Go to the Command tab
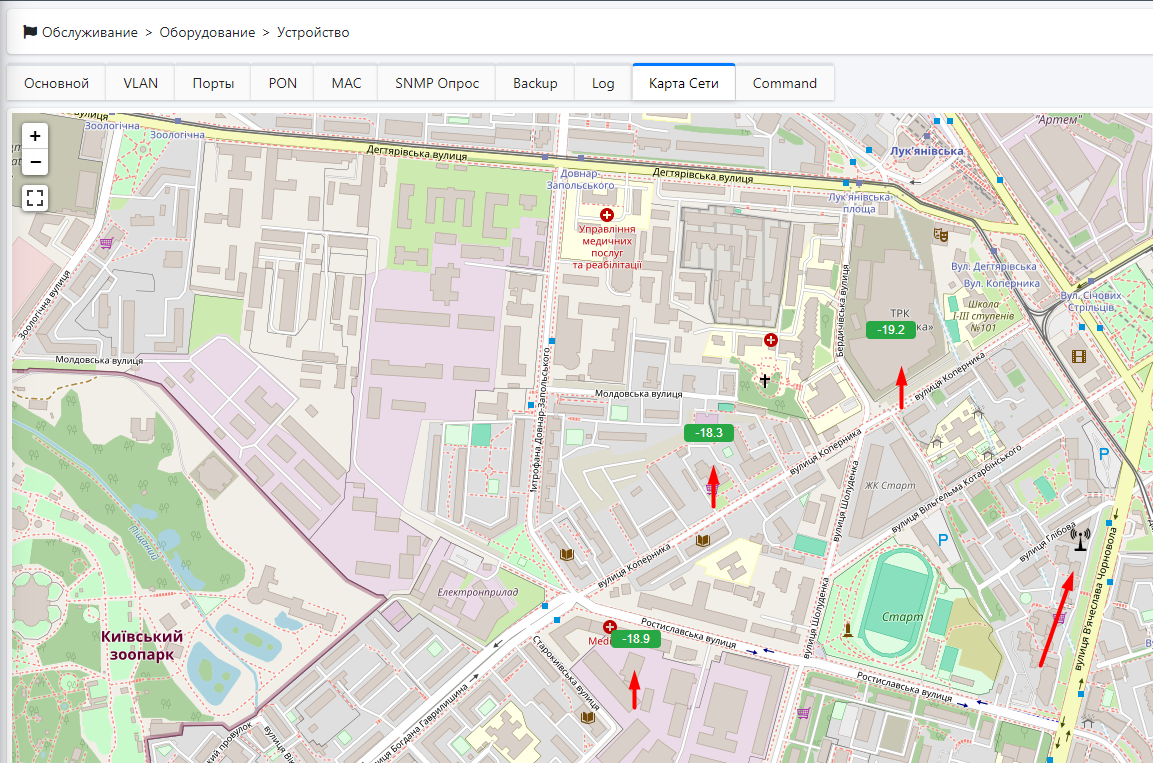The width and height of the screenshot is (1153, 763). pyautogui.click(x=785, y=83)
